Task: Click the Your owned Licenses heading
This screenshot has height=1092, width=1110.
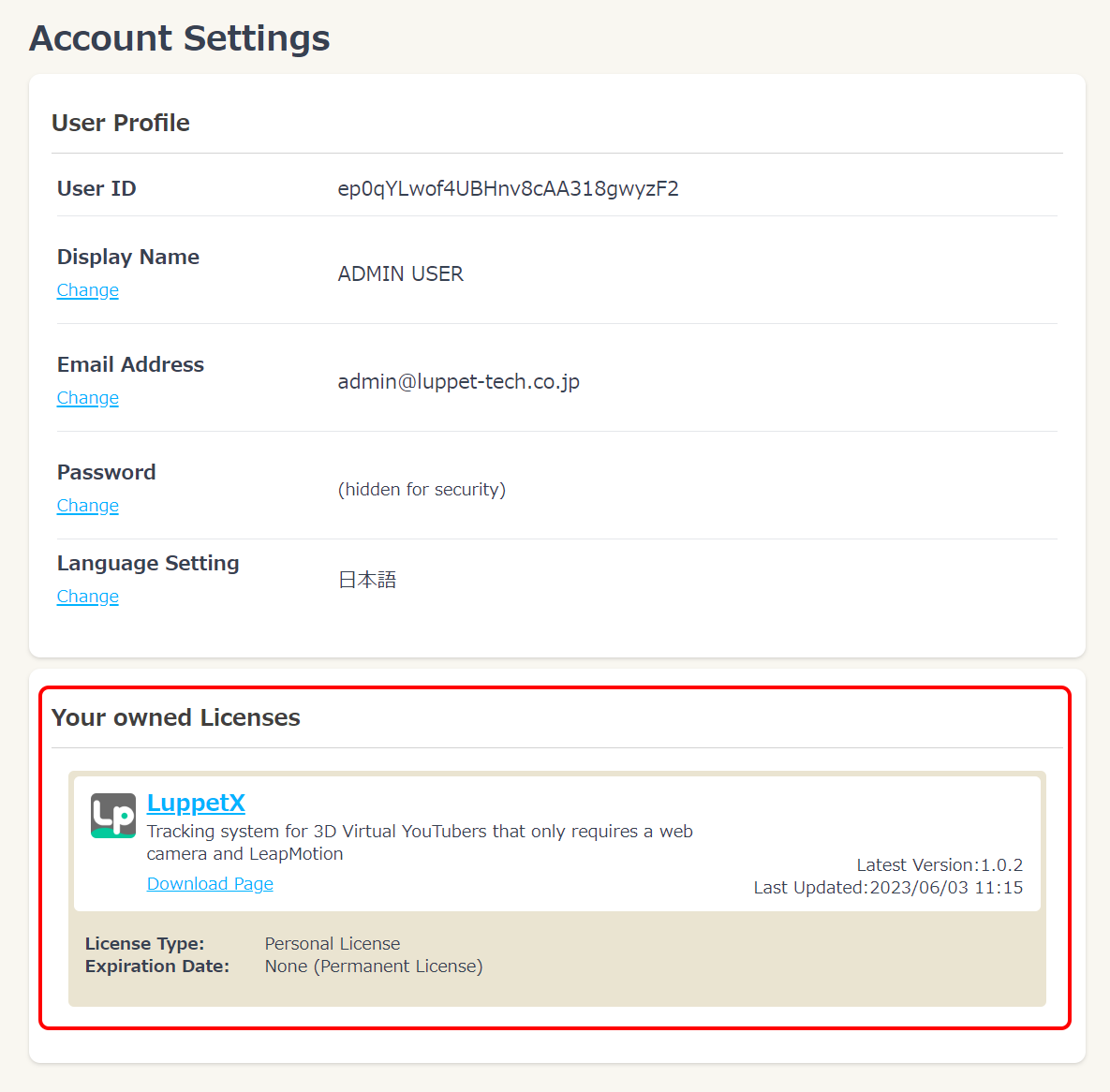Action: click(176, 717)
